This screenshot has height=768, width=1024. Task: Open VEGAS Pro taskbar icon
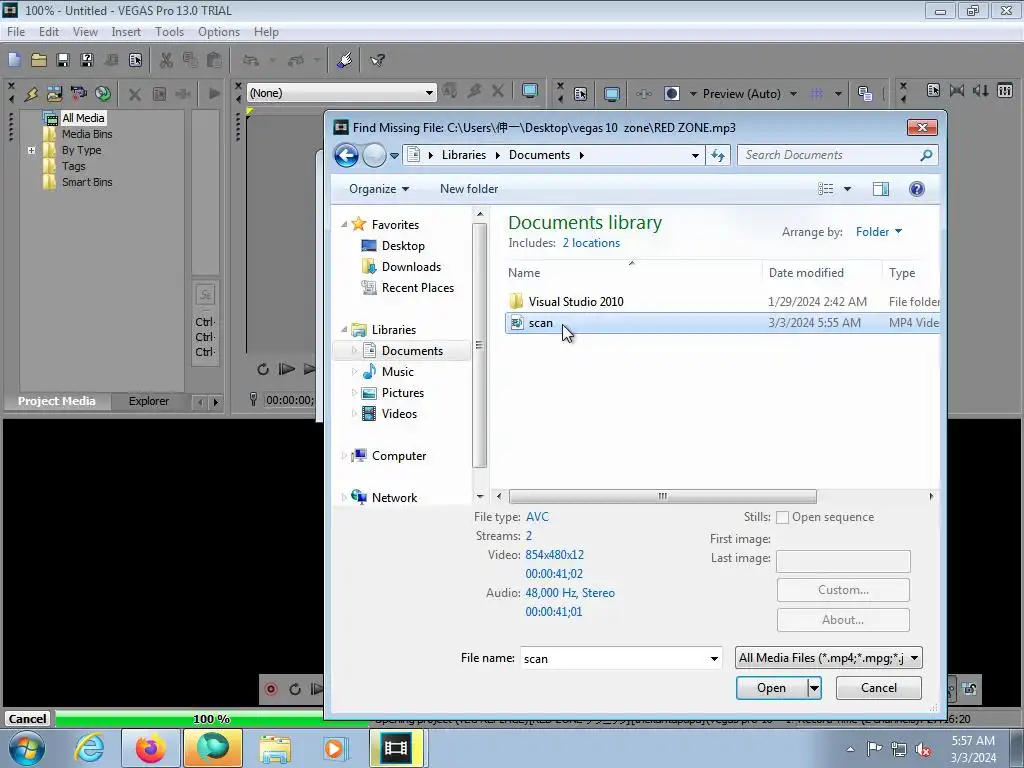coord(396,748)
